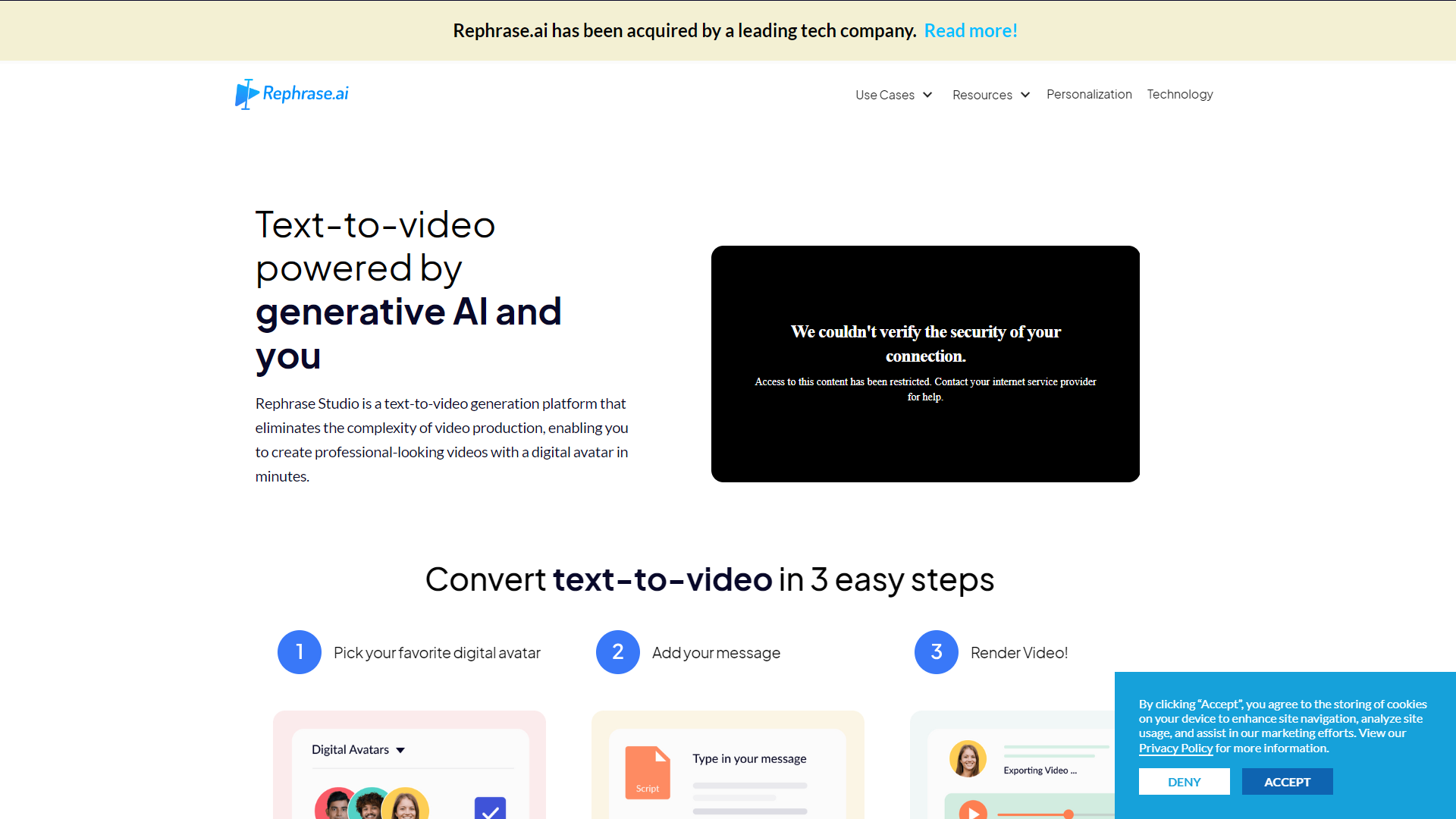This screenshot has width=1456, height=819.
Task: Click the Personalization menu item
Action: pos(1089,94)
